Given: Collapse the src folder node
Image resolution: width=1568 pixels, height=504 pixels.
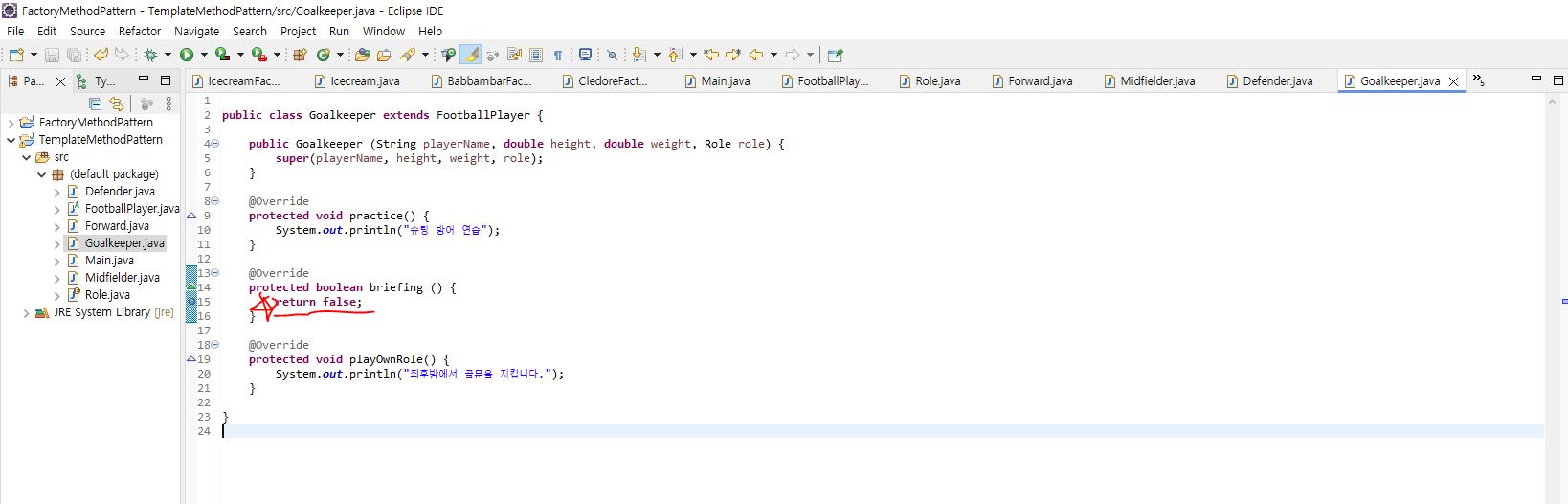Looking at the screenshot, I should (26, 157).
